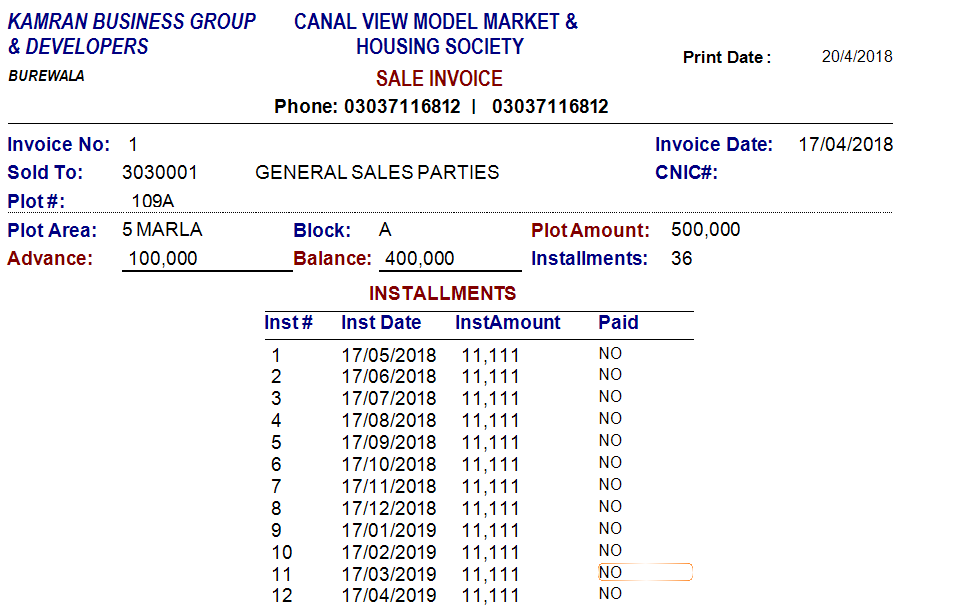Click the Paid status of installment 1

pyautogui.click(x=610, y=353)
